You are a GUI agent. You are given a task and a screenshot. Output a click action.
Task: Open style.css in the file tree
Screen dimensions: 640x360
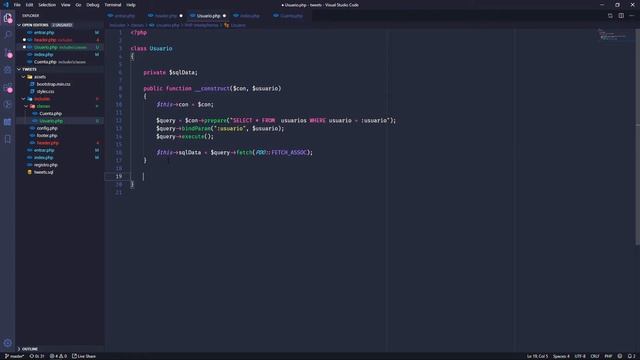[45, 91]
